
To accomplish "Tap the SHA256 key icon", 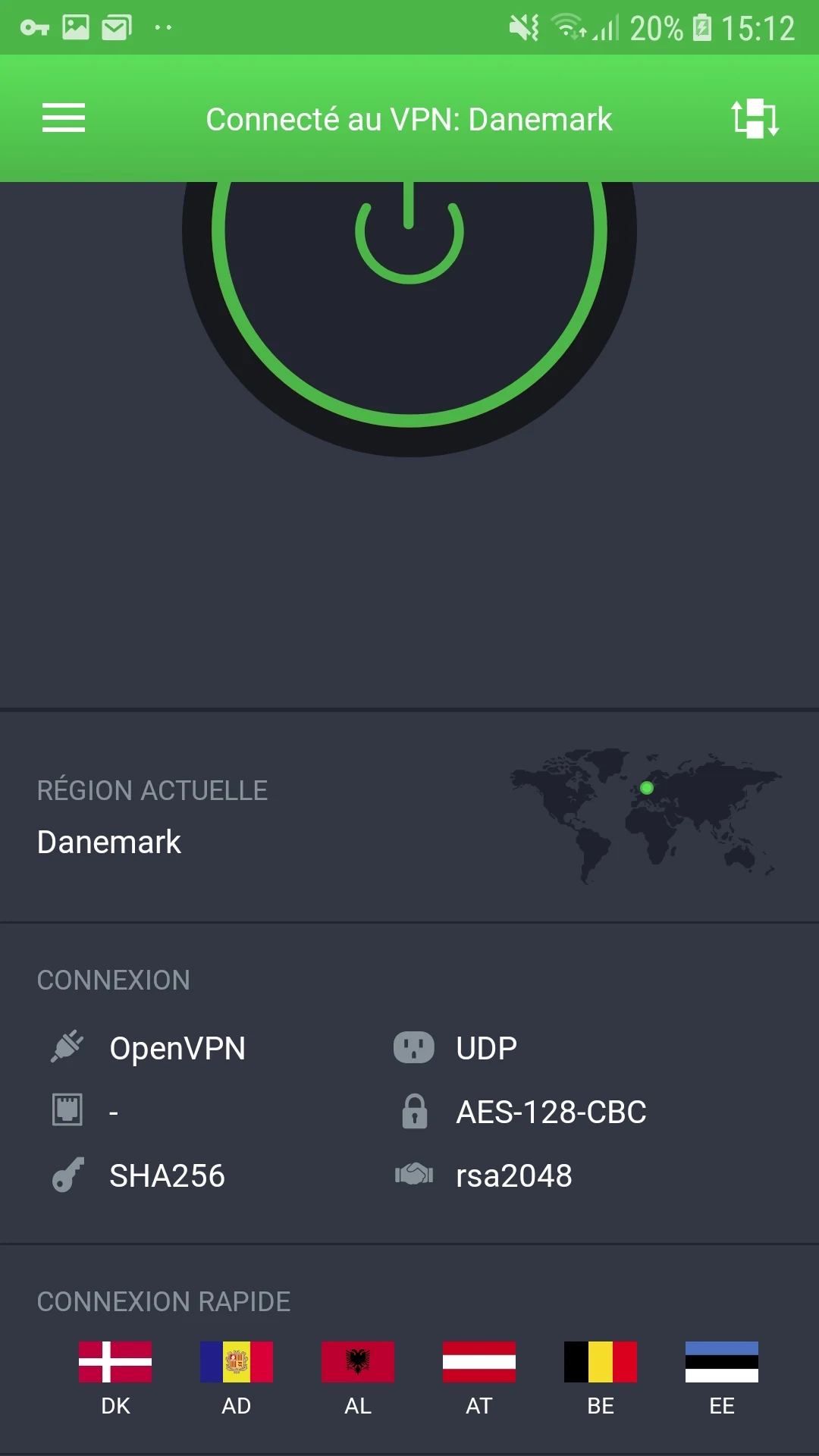I will (x=67, y=1175).
